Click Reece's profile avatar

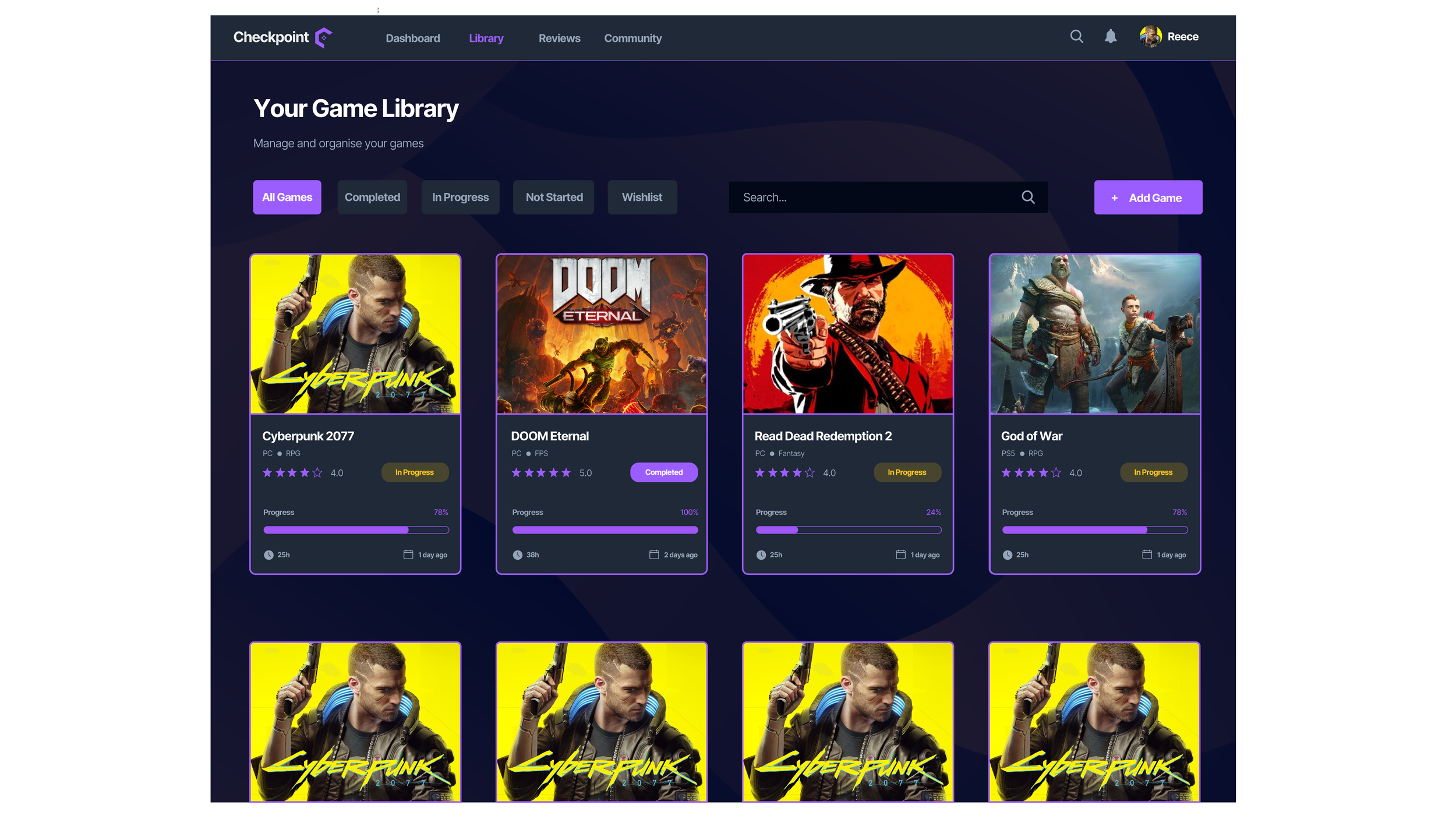click(x=1150, y=37)
